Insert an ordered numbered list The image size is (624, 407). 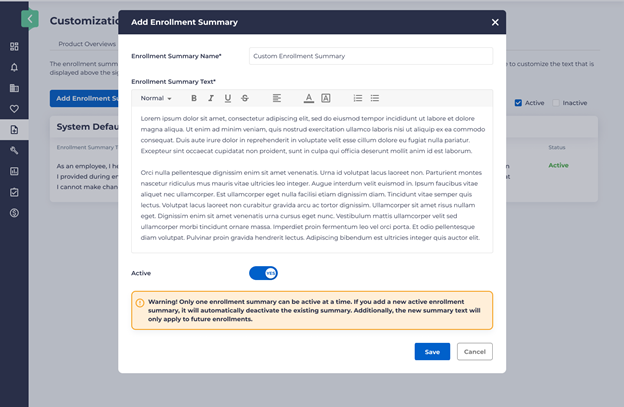coord(358,98)
